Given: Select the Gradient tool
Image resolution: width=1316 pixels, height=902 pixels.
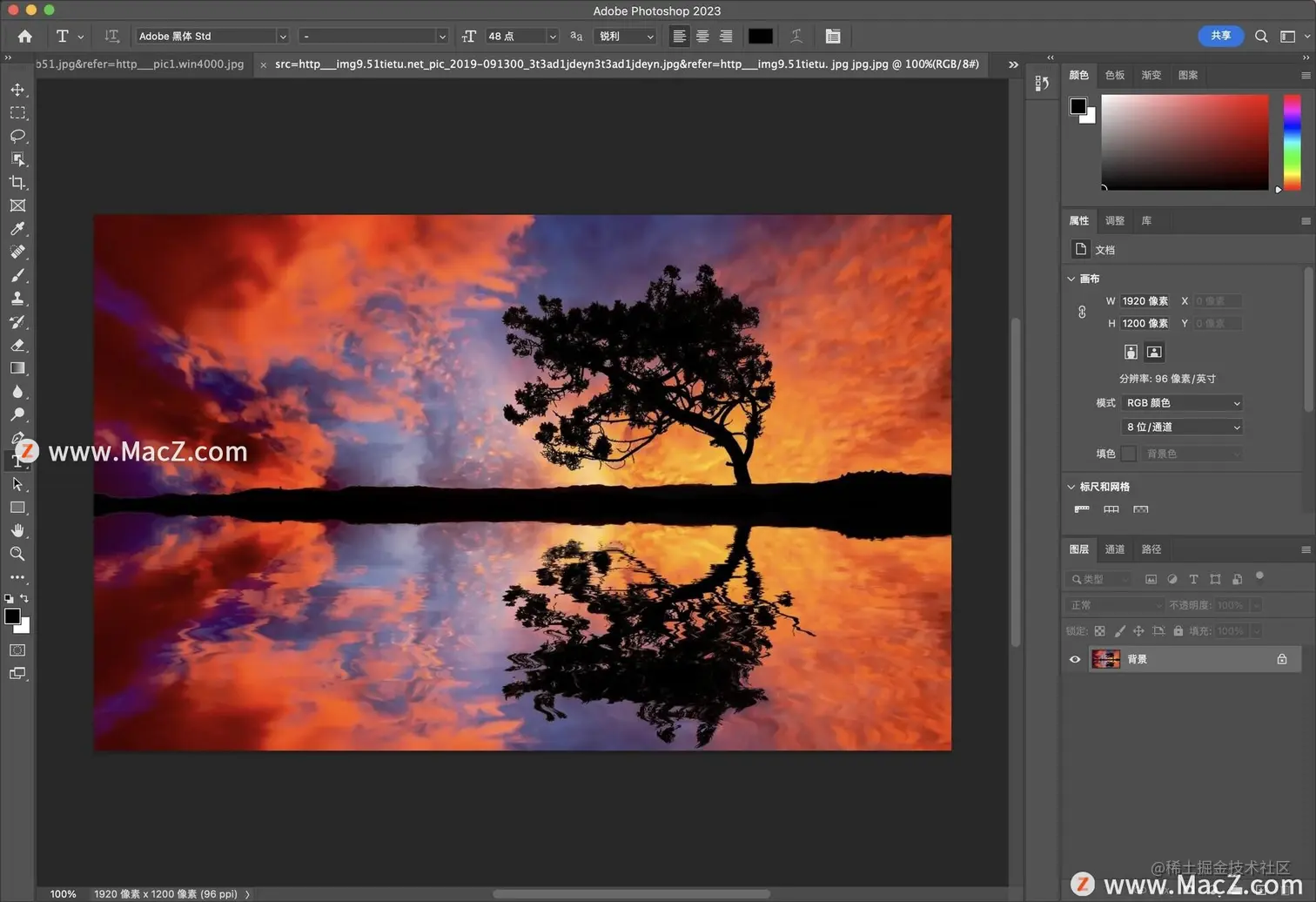Looking at the screenshot, I should (x=17, y=368).
